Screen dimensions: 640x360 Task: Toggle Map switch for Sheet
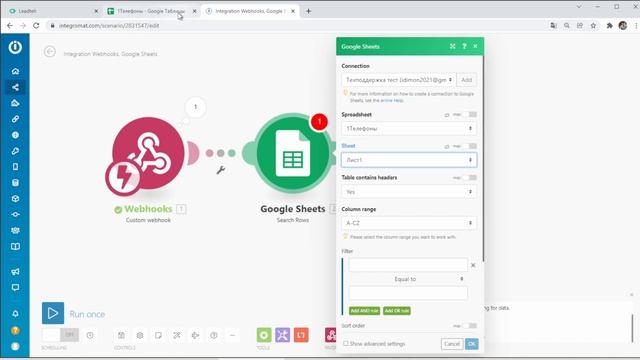[x=470, y=146]
